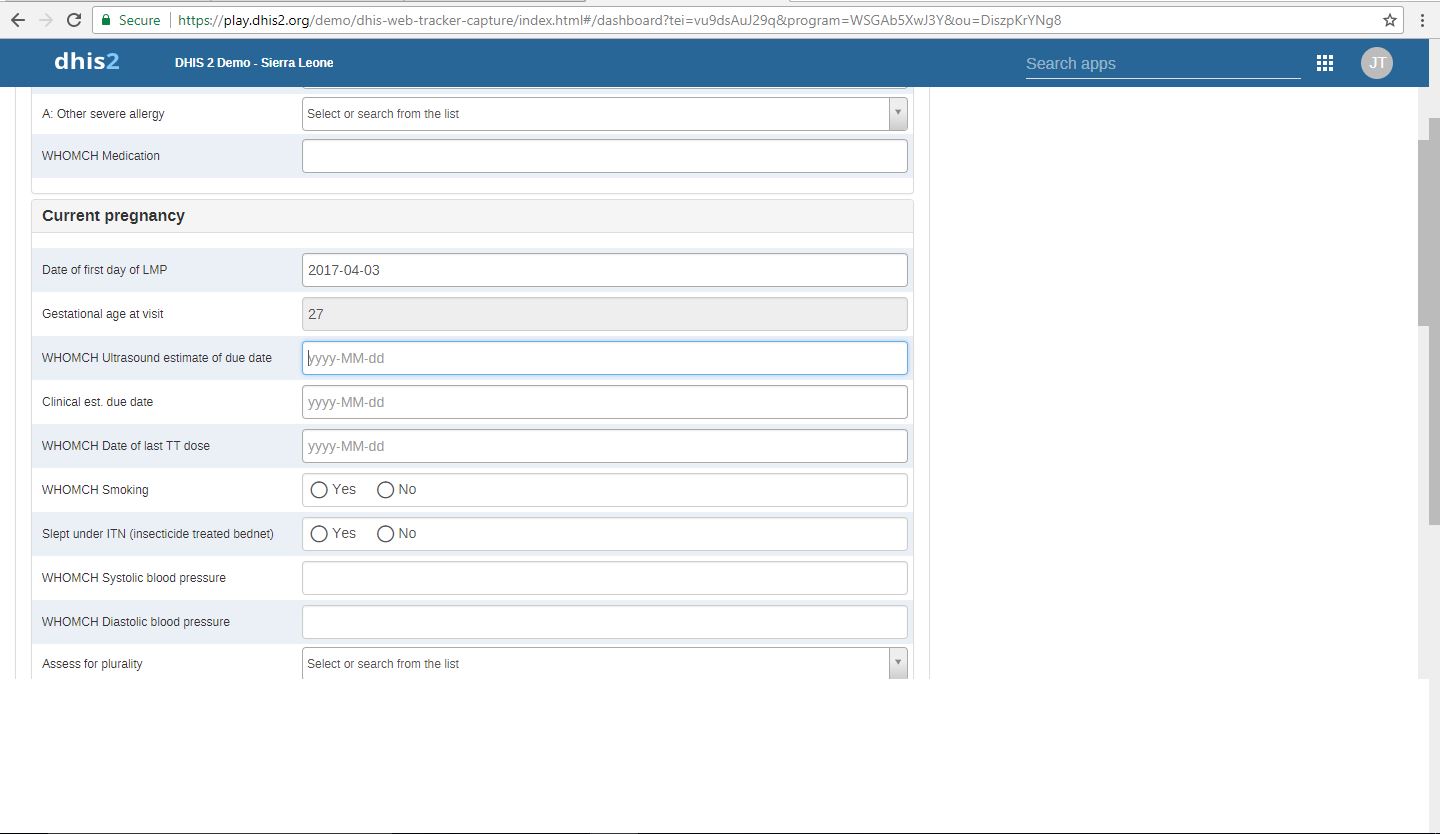Click the secure padlock icon

[x=106, y=20]
